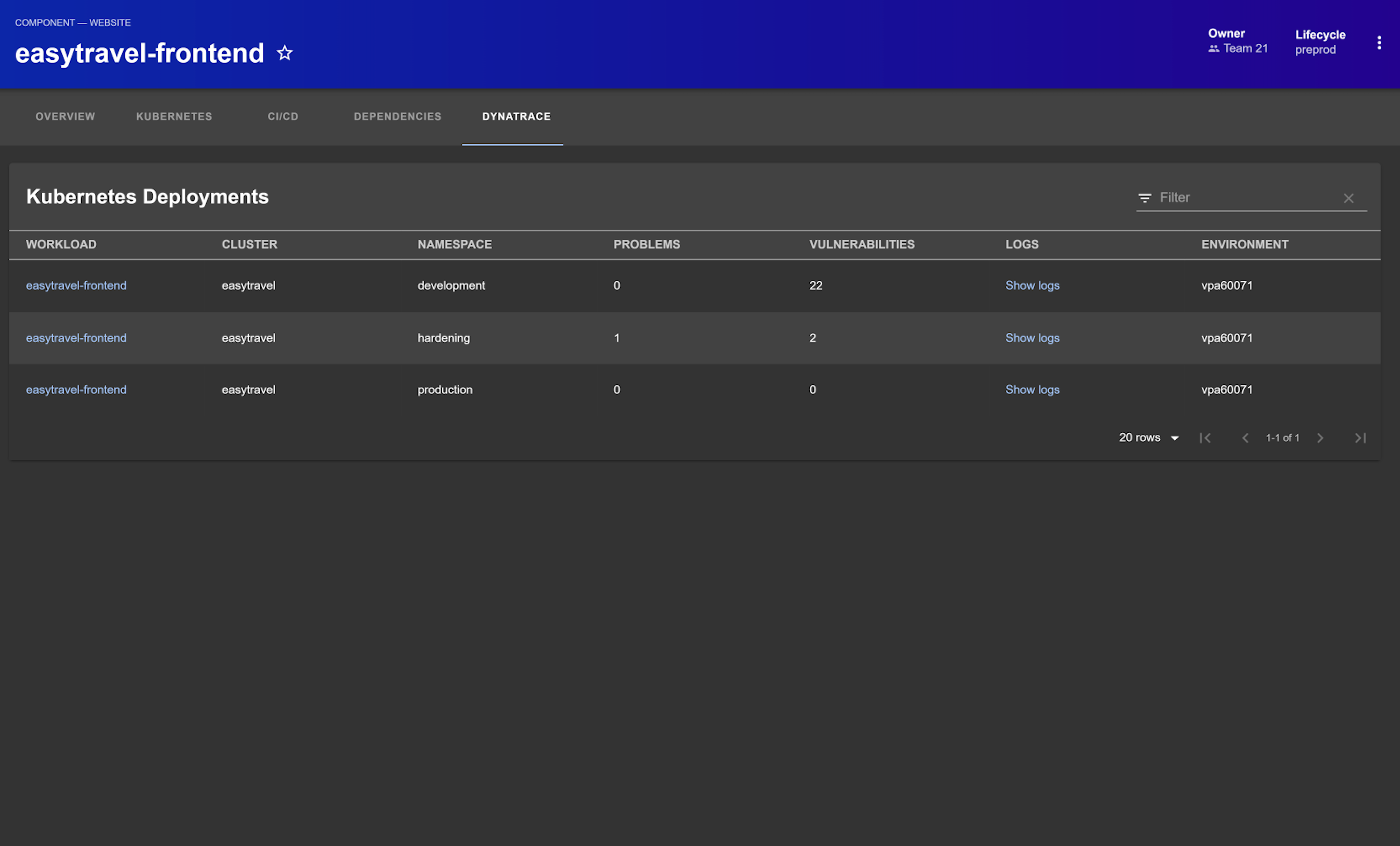1400x846 pixels.
Task: Go to next page of table
Action: click(1320, 438)
